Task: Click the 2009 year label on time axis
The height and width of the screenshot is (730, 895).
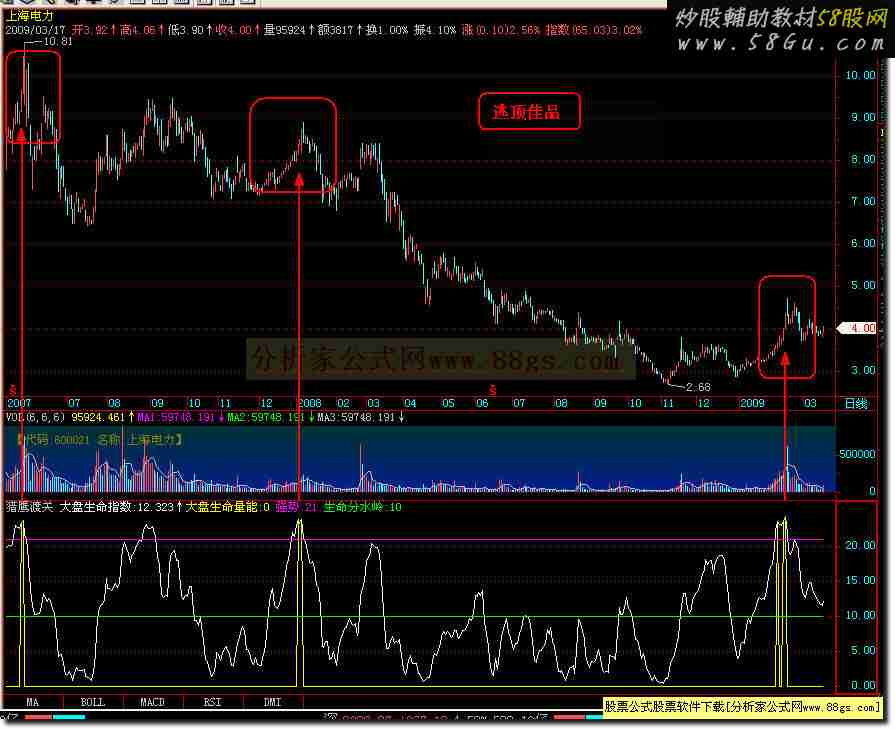Action: [x=752, y=403]
